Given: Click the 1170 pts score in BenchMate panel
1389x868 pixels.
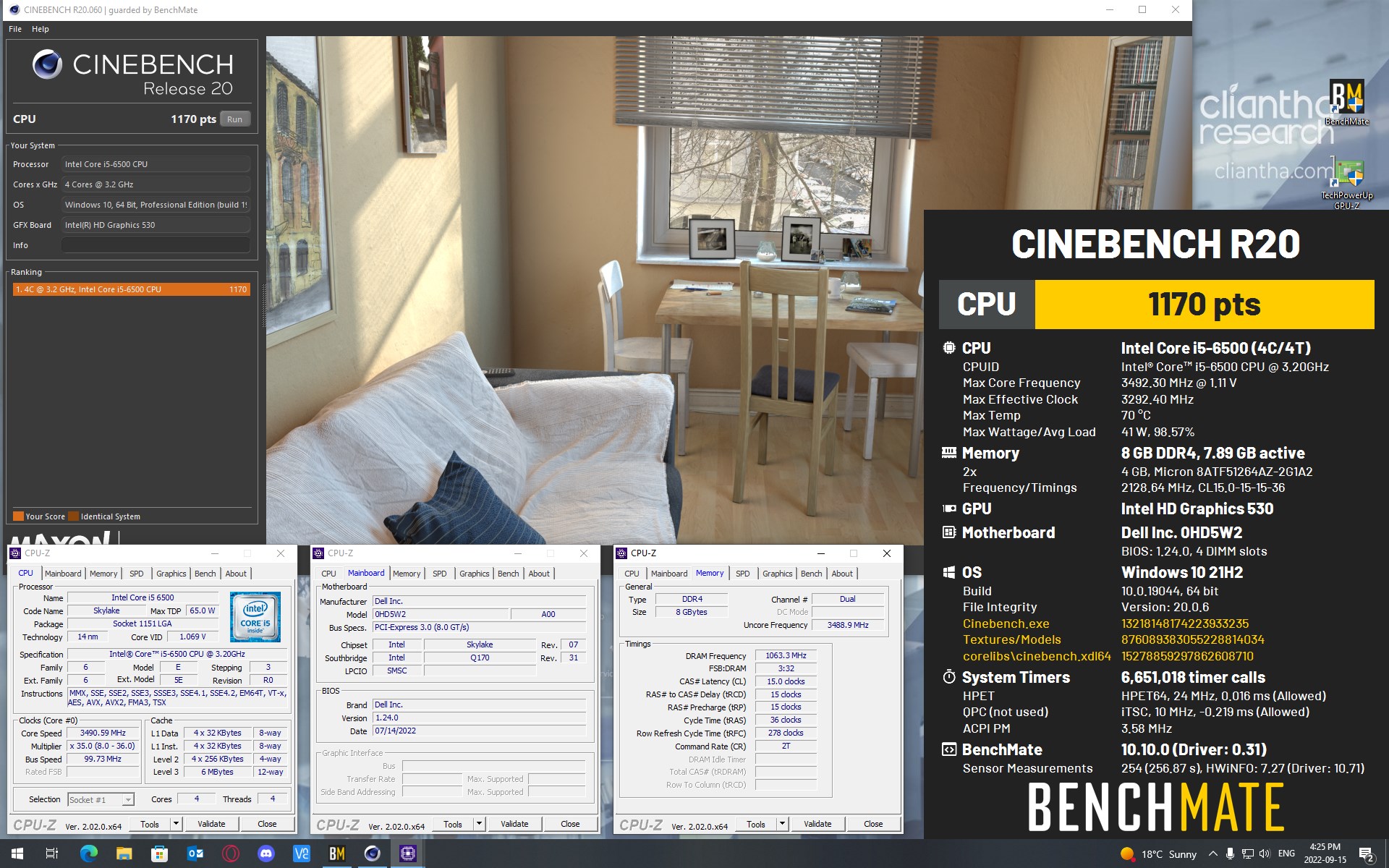Looking at the screenshot, I should 1205,305.
